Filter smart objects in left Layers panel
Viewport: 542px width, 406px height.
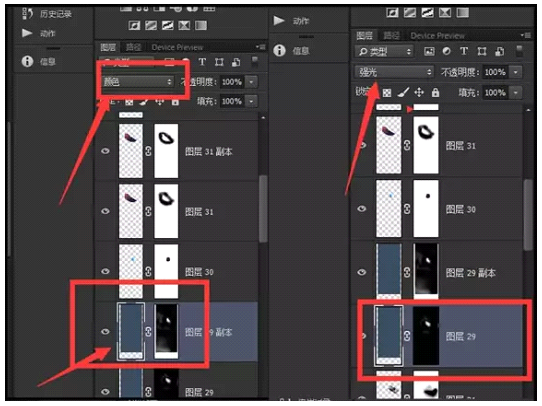[x=236, y=62]
